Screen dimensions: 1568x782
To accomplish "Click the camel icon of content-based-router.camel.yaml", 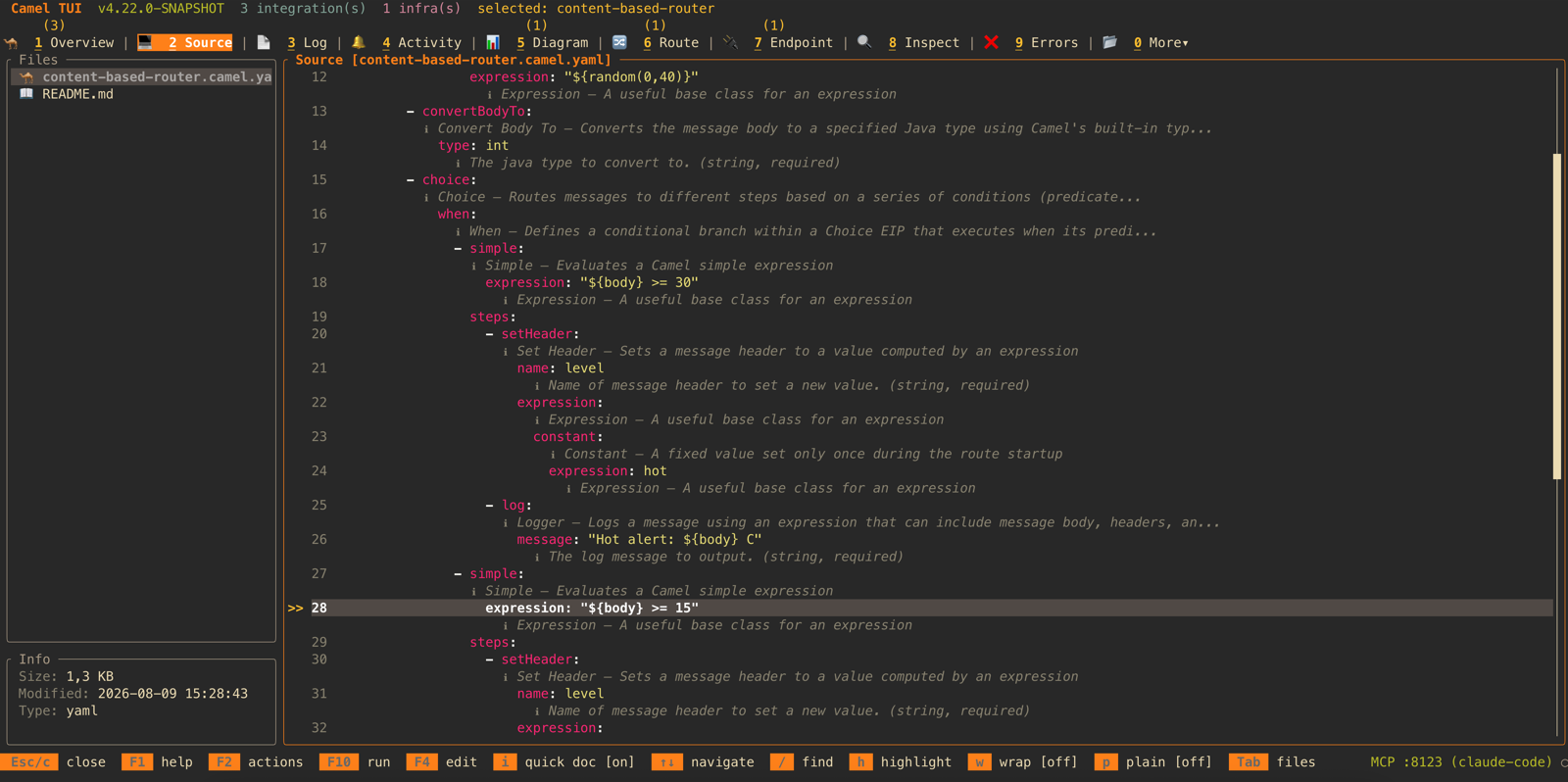I will click(x=26, y=76).
